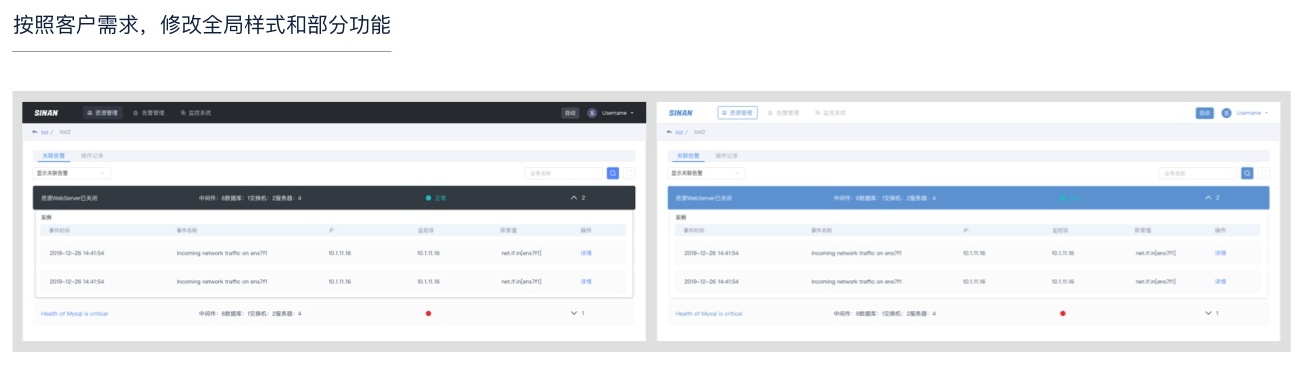
Task: Open 显示关联告警 dropdown in light-theme mockup
Action: (706, 173)
